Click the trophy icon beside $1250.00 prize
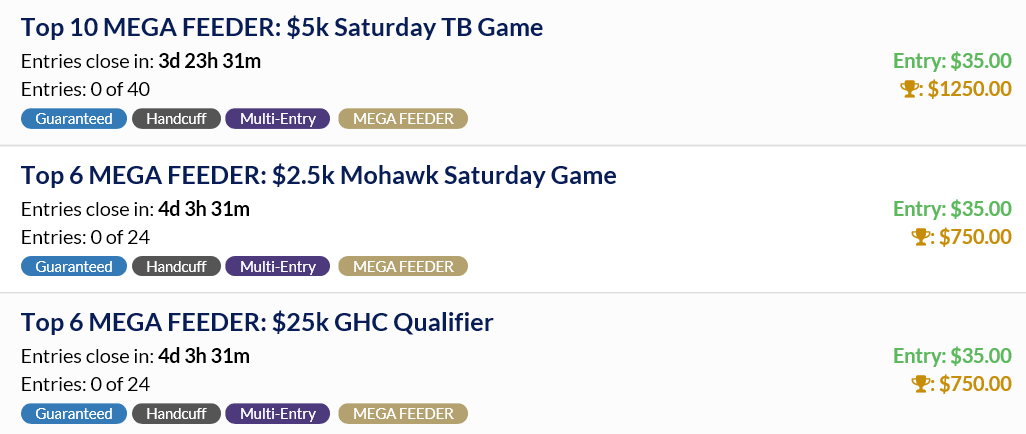 coord(909,89)
